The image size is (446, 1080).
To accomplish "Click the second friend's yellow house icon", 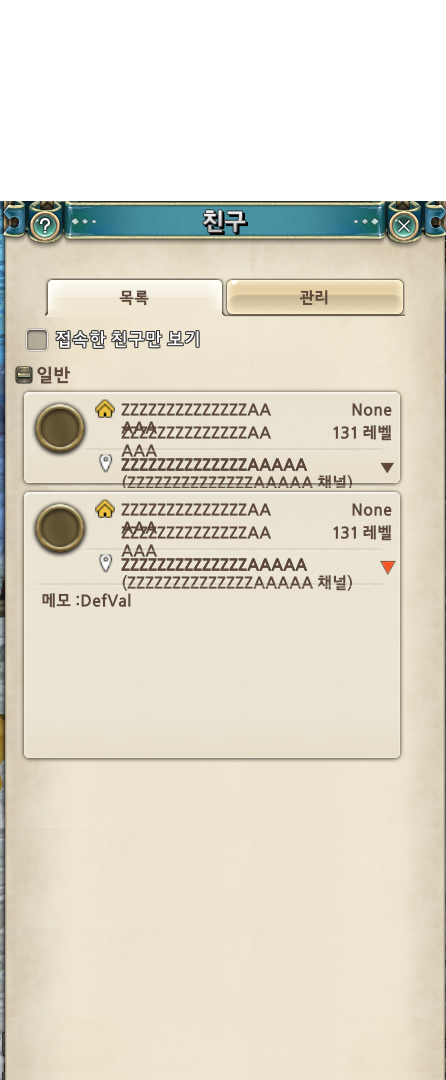I will point(105,509).
